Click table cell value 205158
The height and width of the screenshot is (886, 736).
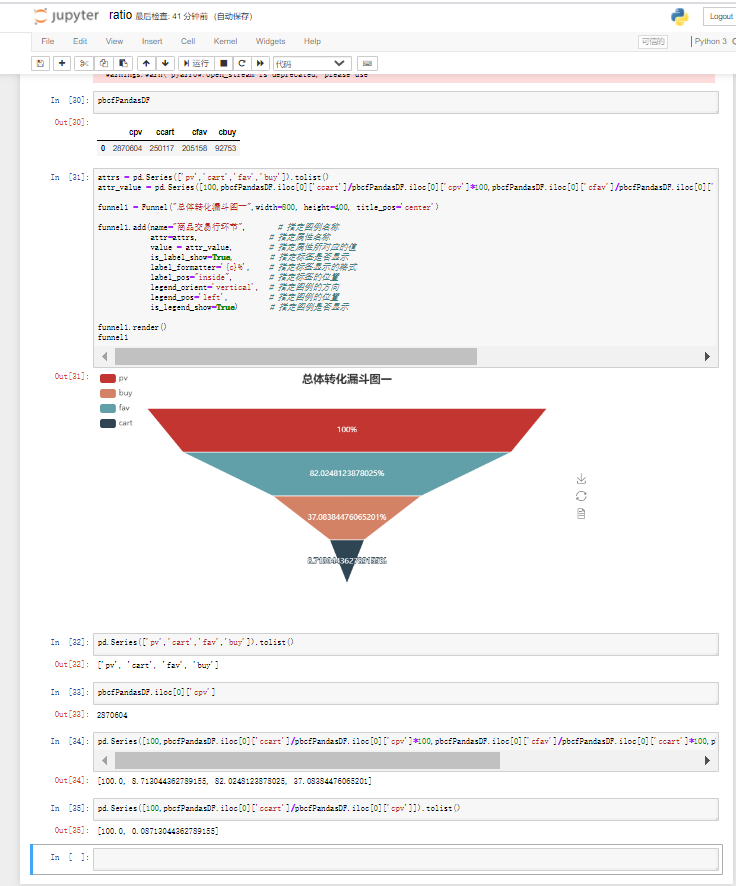[194, 148]
